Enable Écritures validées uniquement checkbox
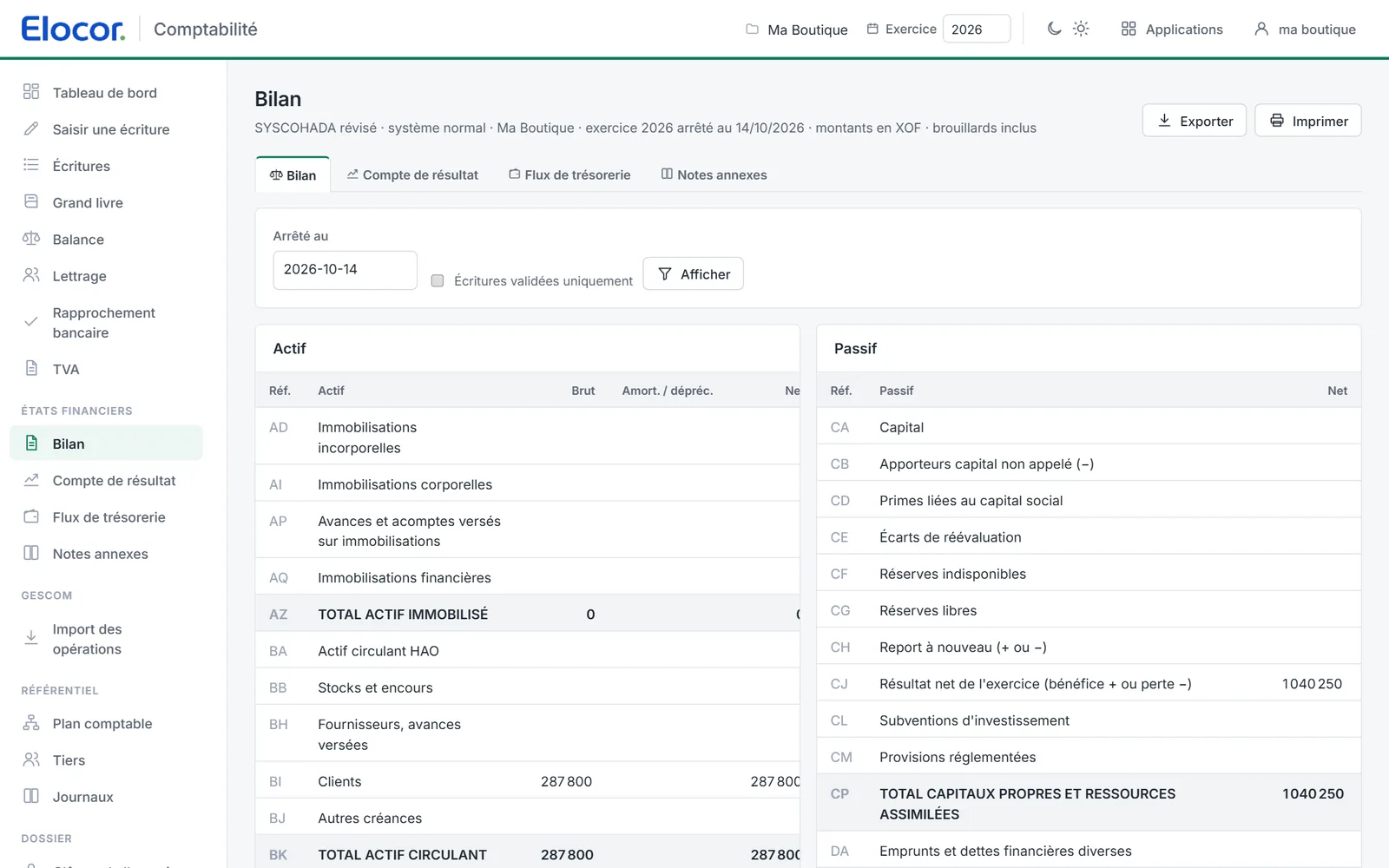The width and height of the screenshot is (1389, 868). point(438,280)
